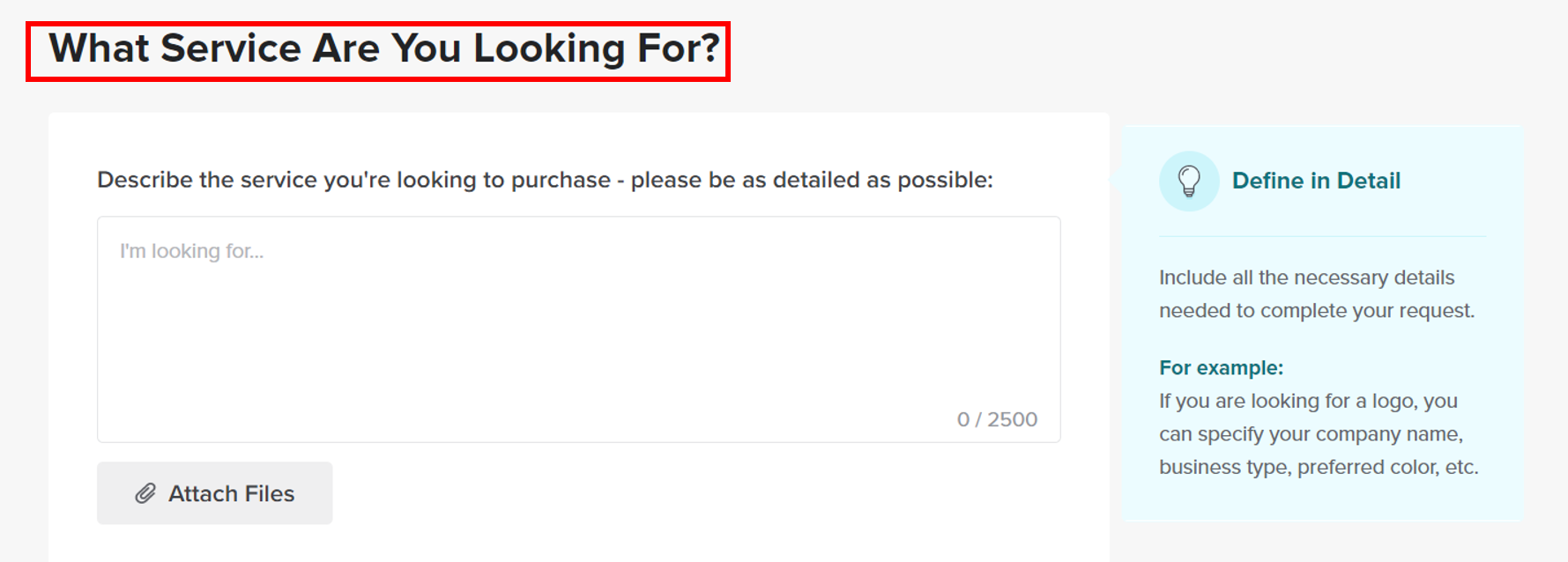Click the lightbulb tip icon
The image size is (1568, 562).
click(1188, 181)
